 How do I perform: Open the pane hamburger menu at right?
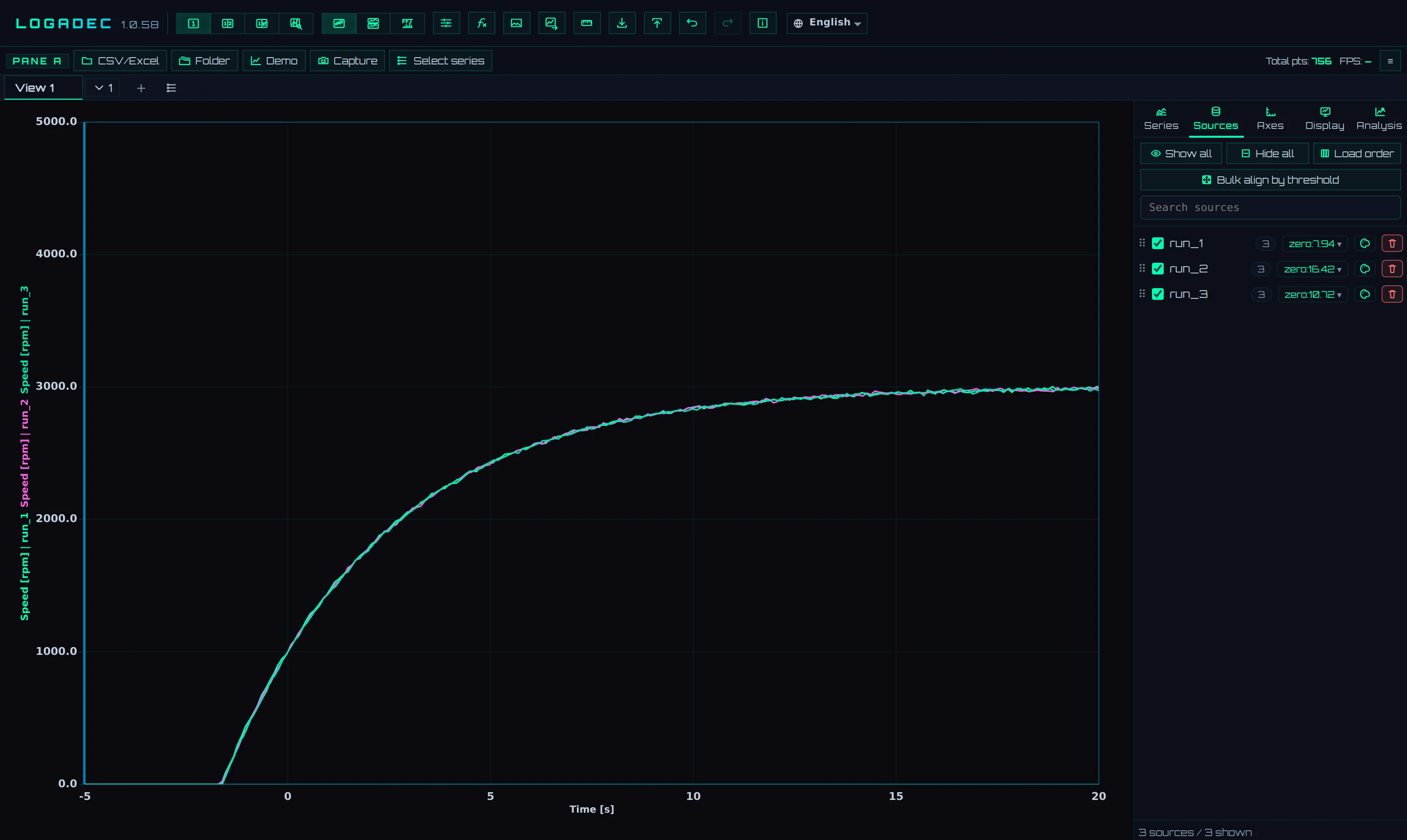(1390, 61)
